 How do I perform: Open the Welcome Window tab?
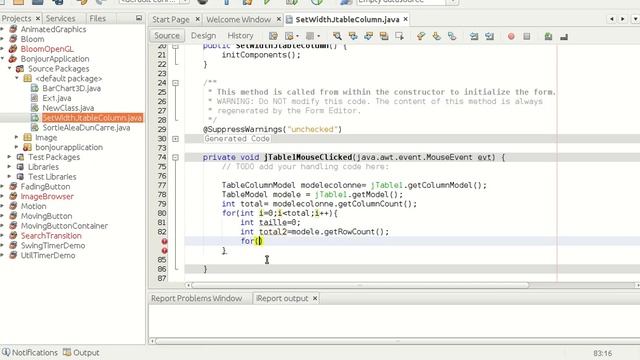[238, 19]
